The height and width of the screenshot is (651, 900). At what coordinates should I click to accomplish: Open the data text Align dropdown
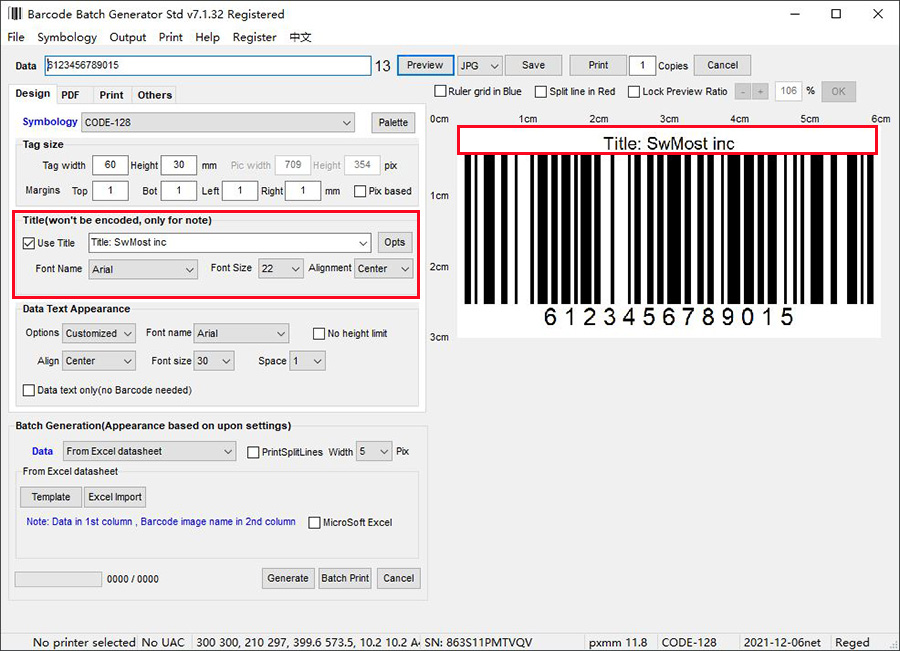[x=99, y=361]
